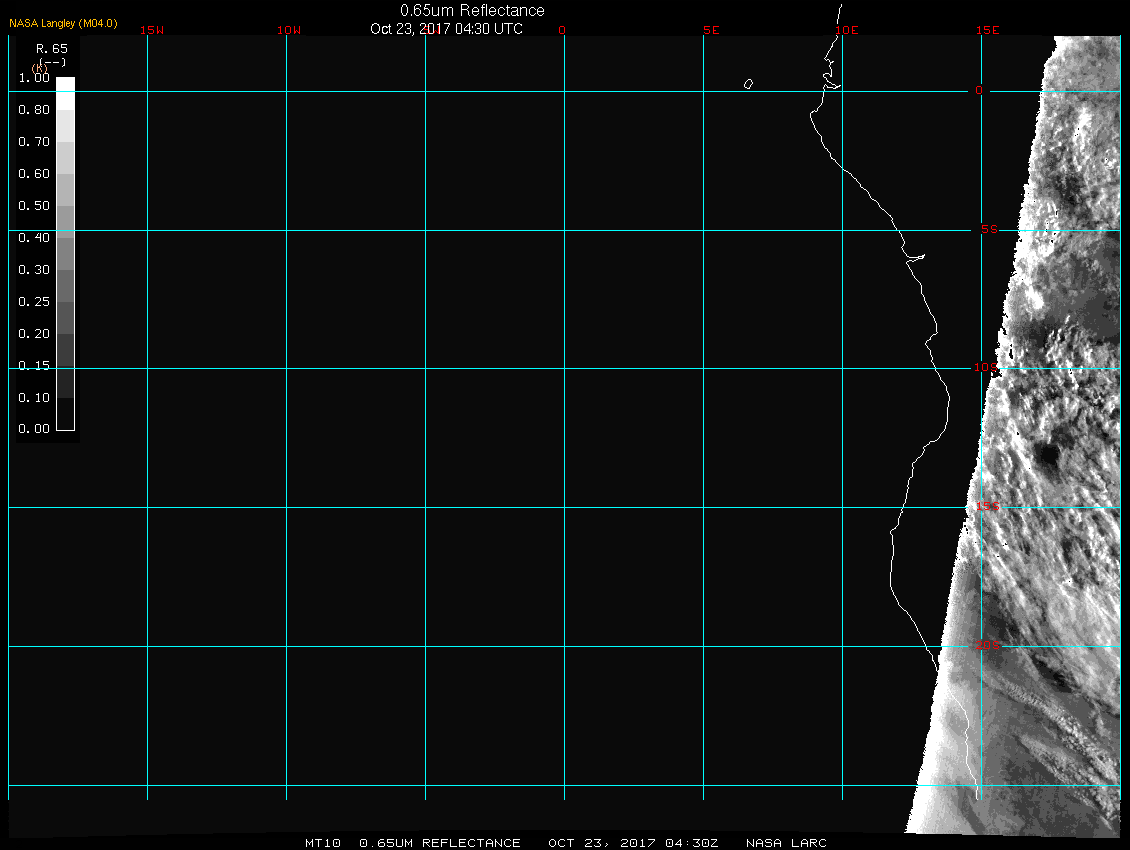
Task: Click the small island outline near the equator
Action: [x=748, y=84]
